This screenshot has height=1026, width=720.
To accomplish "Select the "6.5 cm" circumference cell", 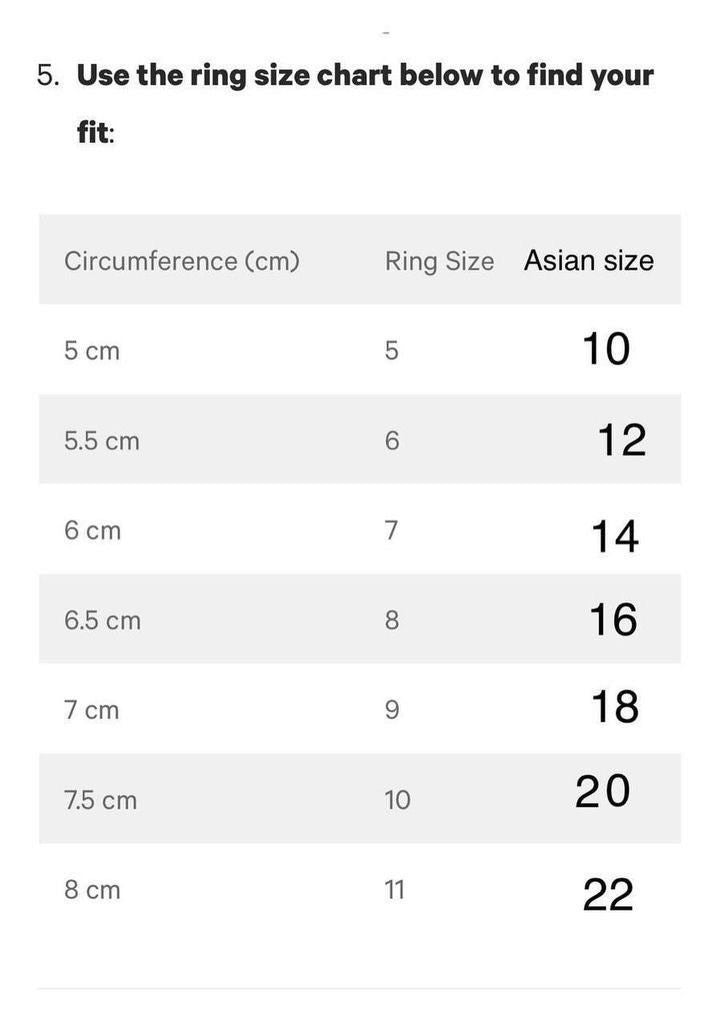I will [x=102, y=620].
